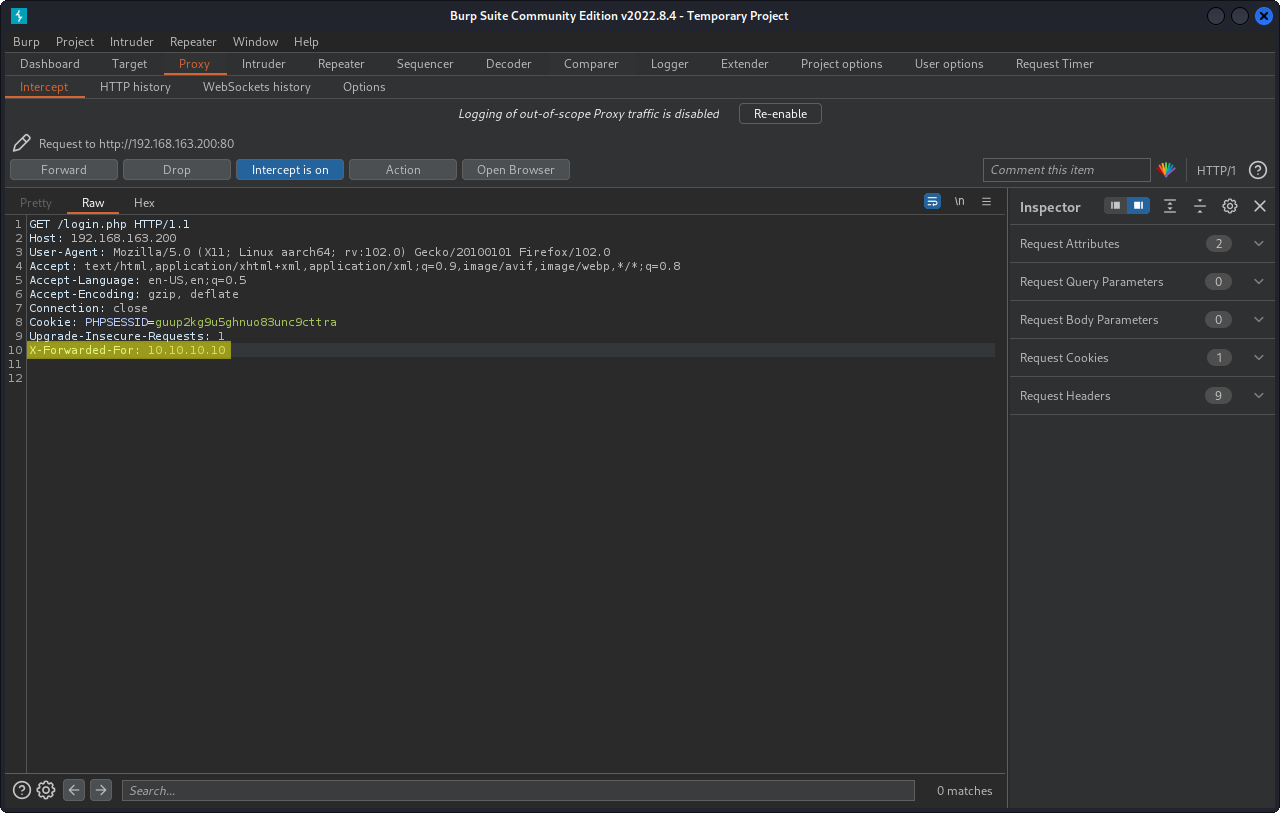Go to next search match arrow
Image resolution: width=1280 pixels, height=813 pixels.
coord(101,790)
